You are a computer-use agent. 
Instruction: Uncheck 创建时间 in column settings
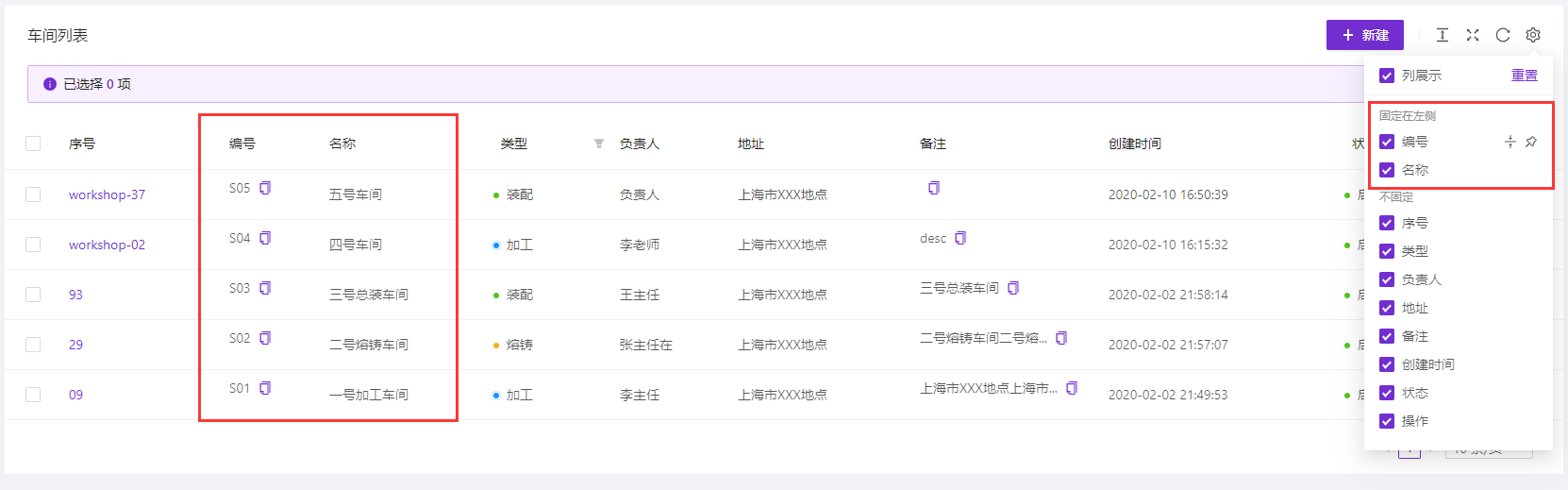click(1387, 364)
